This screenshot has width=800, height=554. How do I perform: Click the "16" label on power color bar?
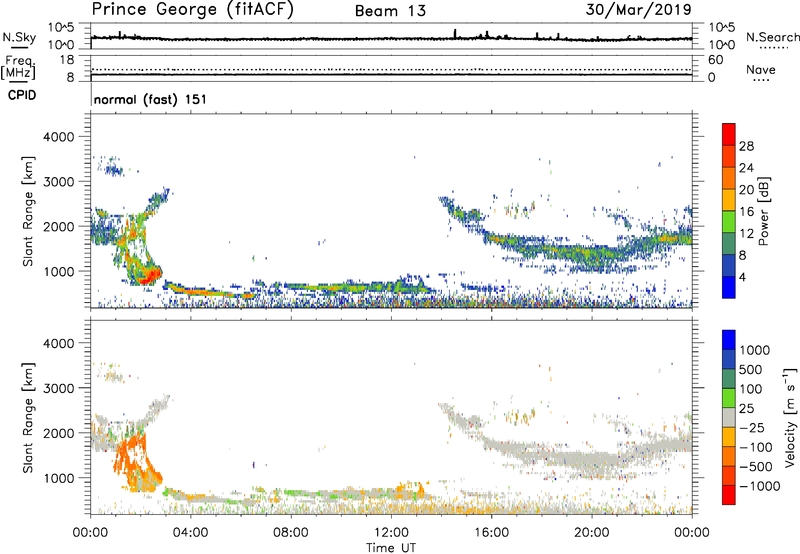point(746,212)
